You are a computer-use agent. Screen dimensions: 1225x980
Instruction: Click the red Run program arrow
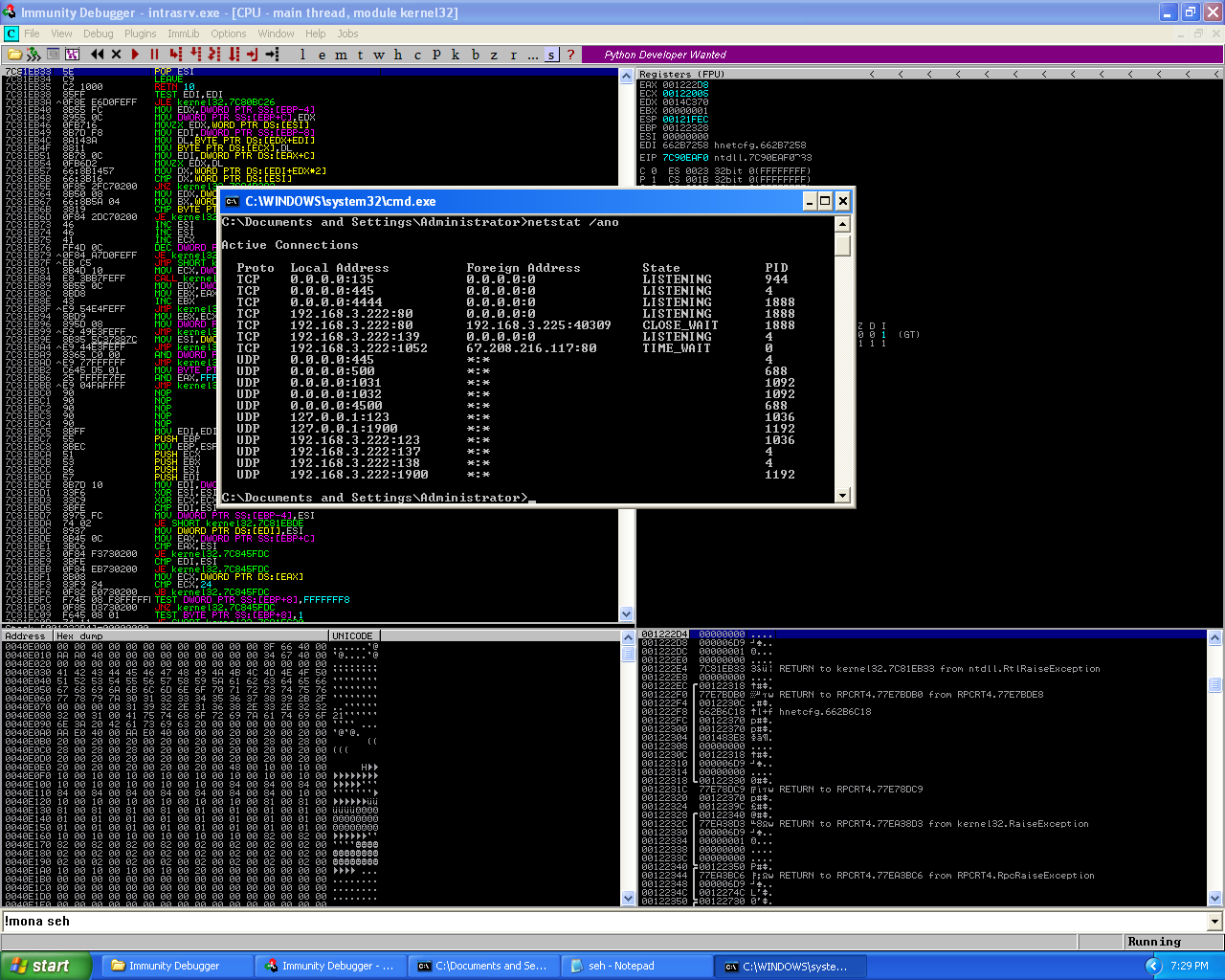pos(135,55)
